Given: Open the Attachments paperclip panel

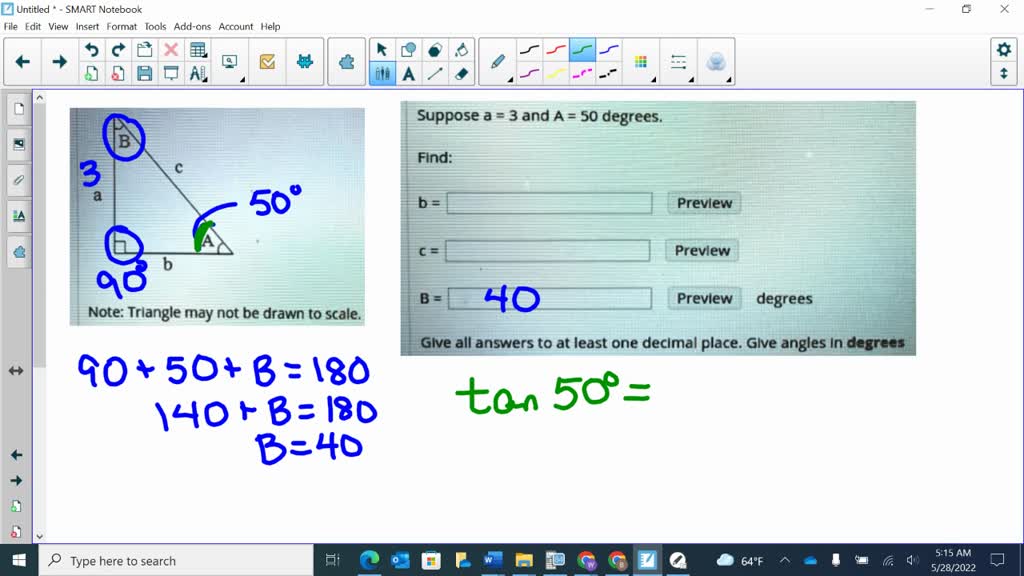Looking at the screenshot, I should 17,180.
